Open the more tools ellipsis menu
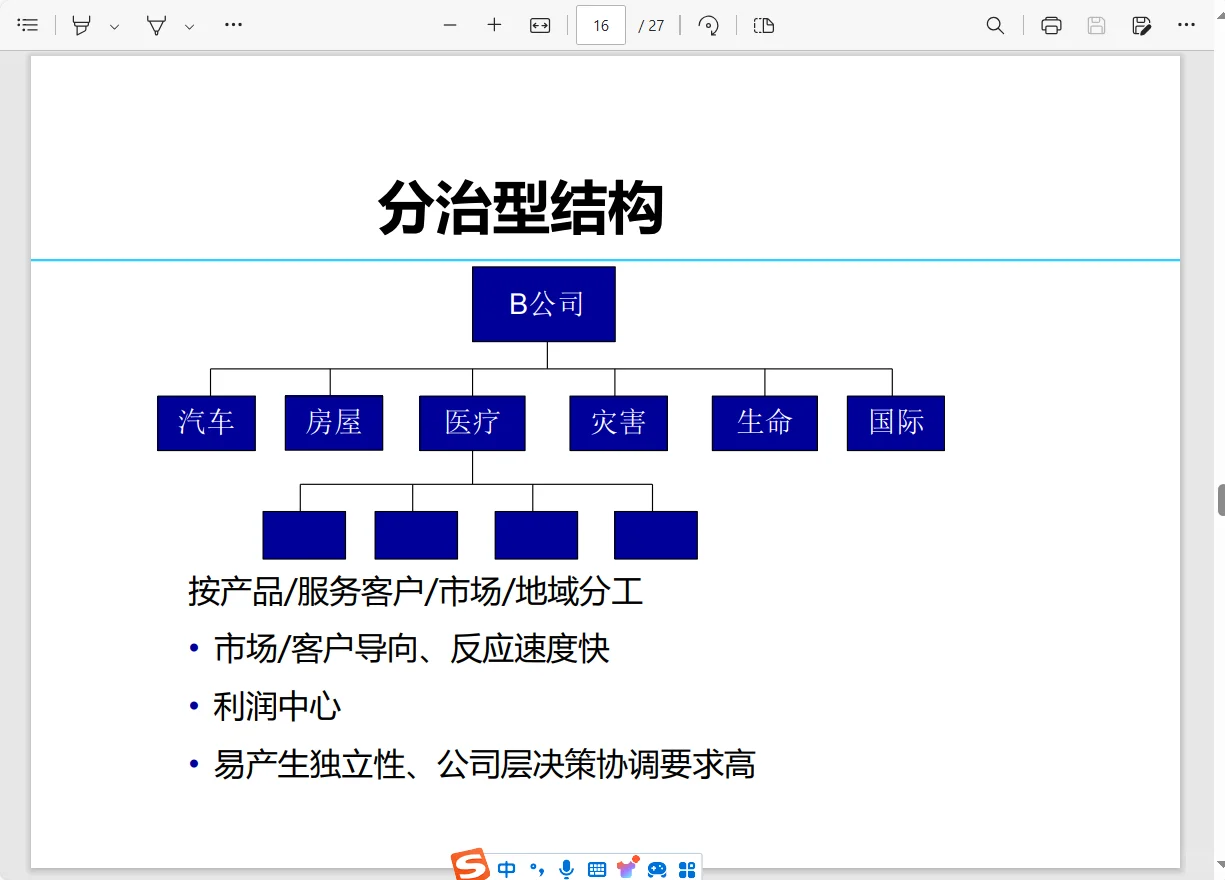1225x880 pixels. click(x=233, y=25)
